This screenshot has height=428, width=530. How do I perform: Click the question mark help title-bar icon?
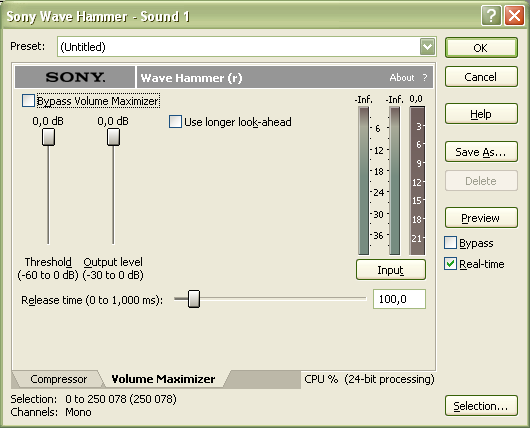point(491,16)
